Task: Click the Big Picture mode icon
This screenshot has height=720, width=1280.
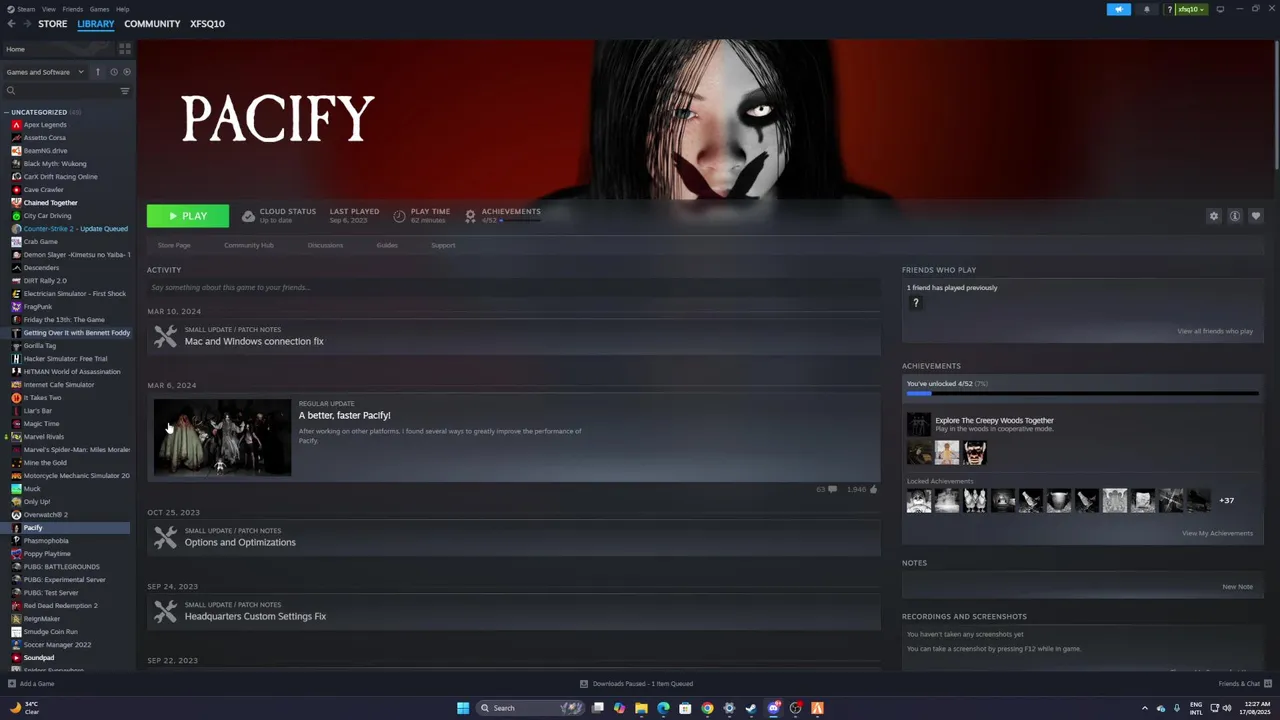Action: 1220,9
